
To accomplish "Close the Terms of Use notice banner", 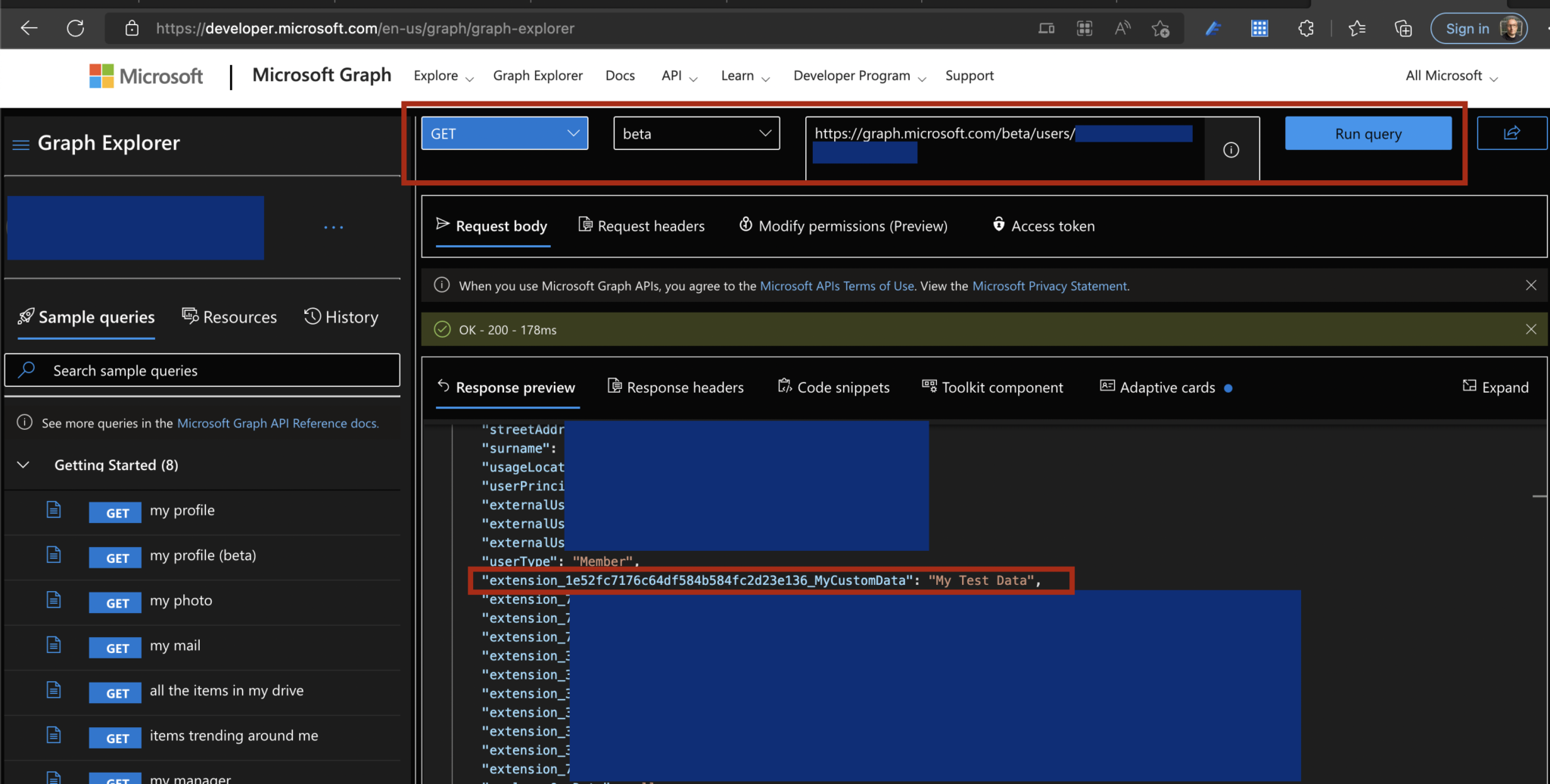I will pyautogui.click(x=1530, y=285).
